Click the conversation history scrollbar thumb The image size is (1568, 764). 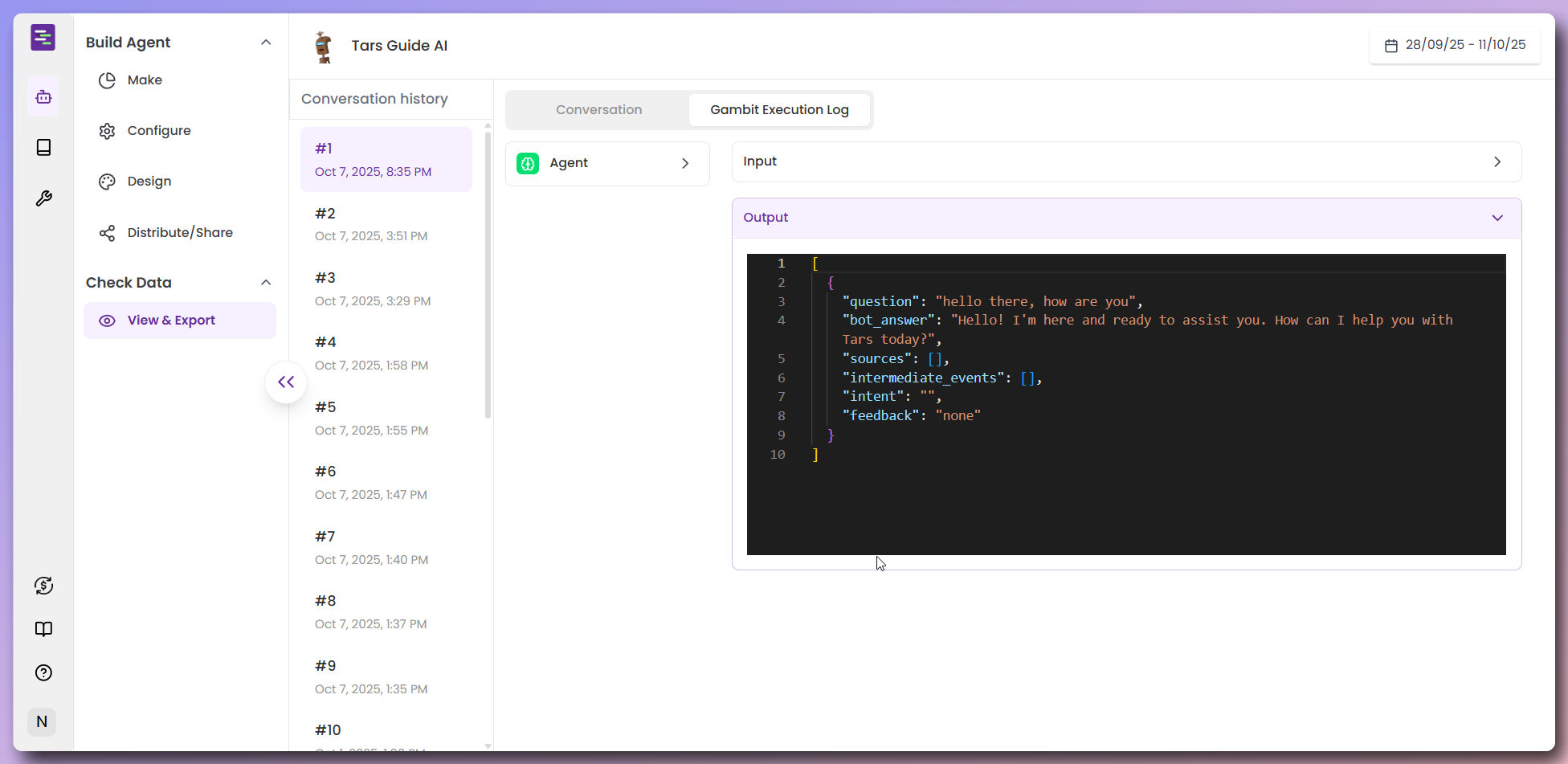coord(488,275)
